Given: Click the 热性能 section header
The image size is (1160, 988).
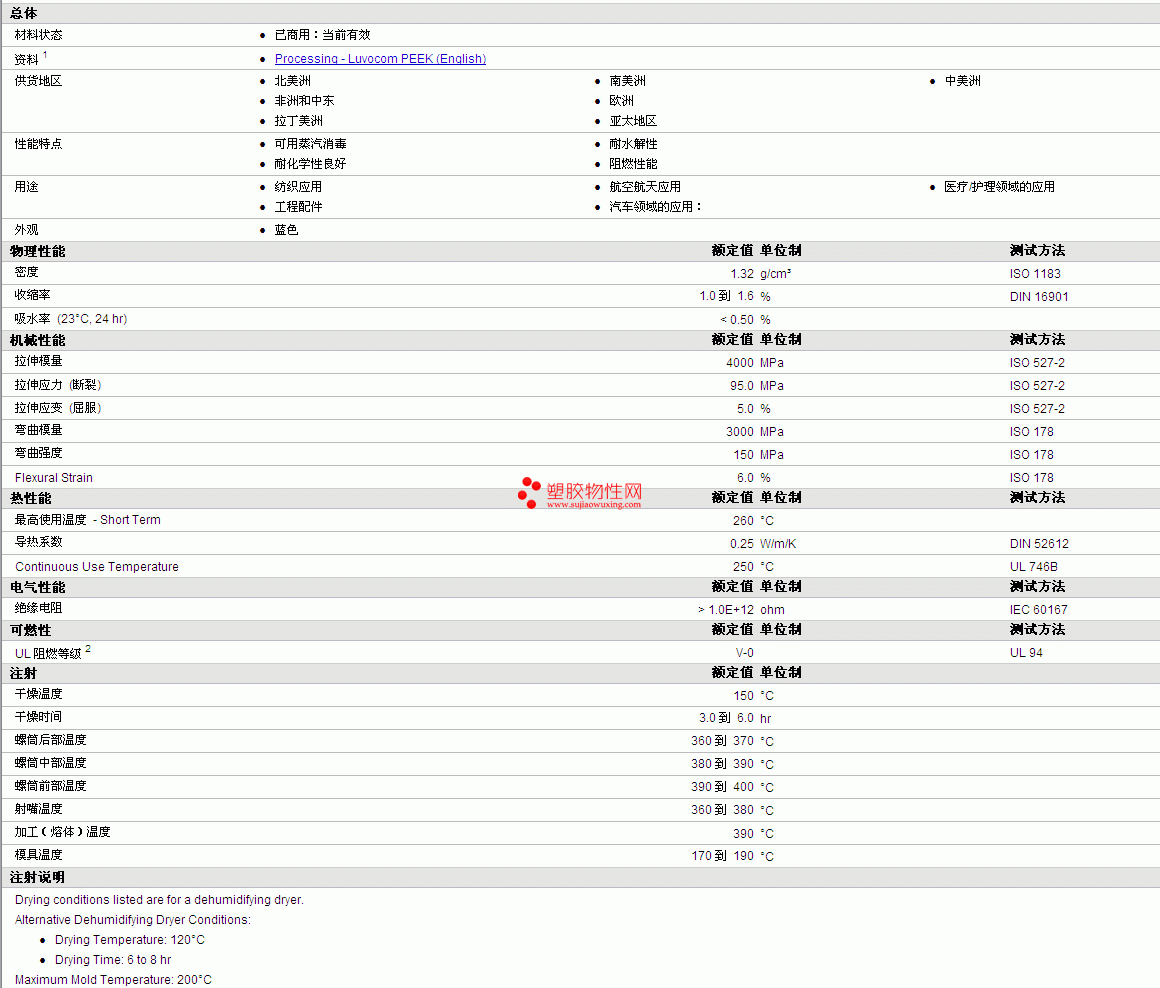Looking at the screenshot, I should tap(31, 498).
